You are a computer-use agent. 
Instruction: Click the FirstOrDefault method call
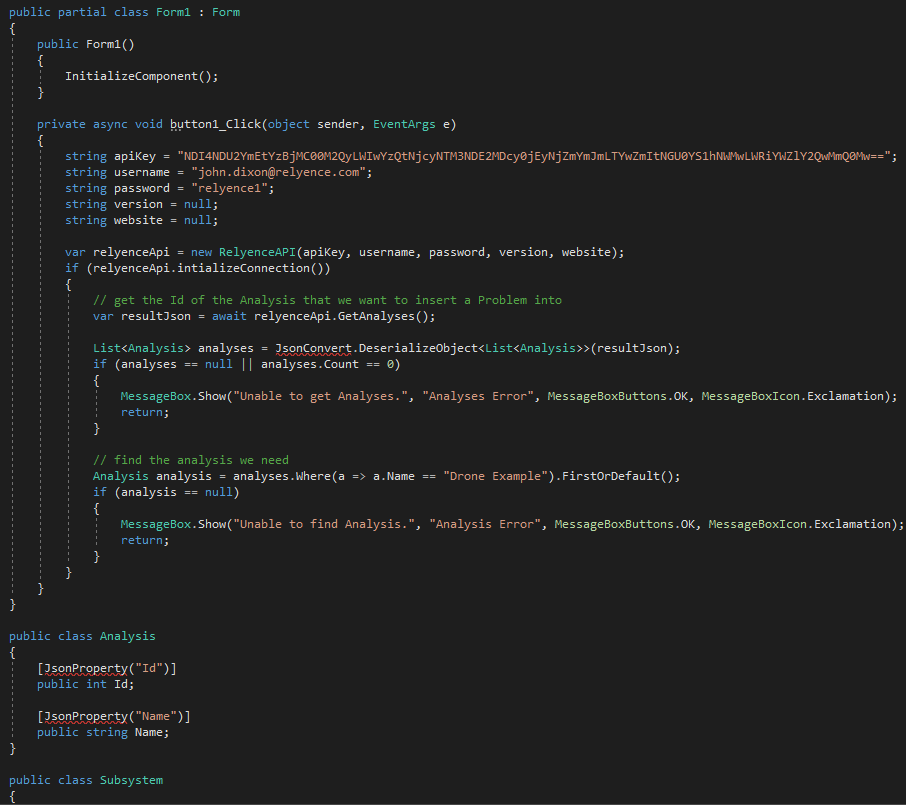tap(614, 476)
